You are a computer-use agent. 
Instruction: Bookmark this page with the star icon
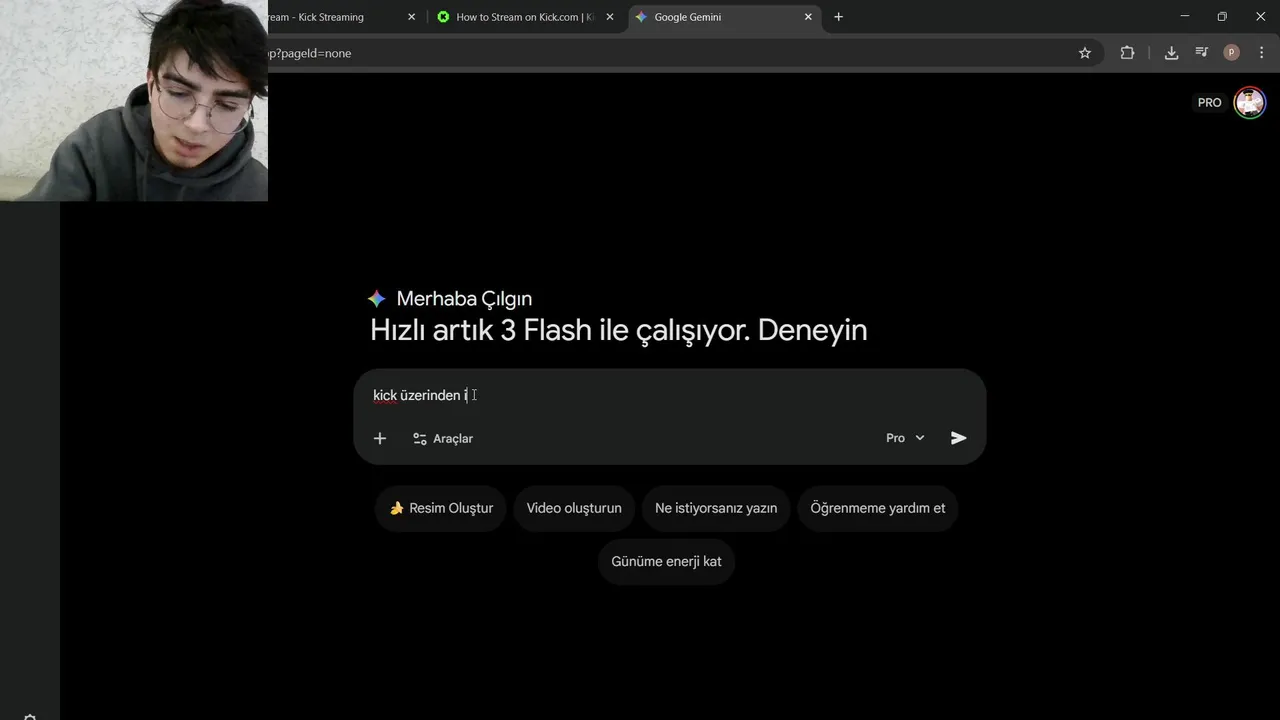tap(1085, 53)
